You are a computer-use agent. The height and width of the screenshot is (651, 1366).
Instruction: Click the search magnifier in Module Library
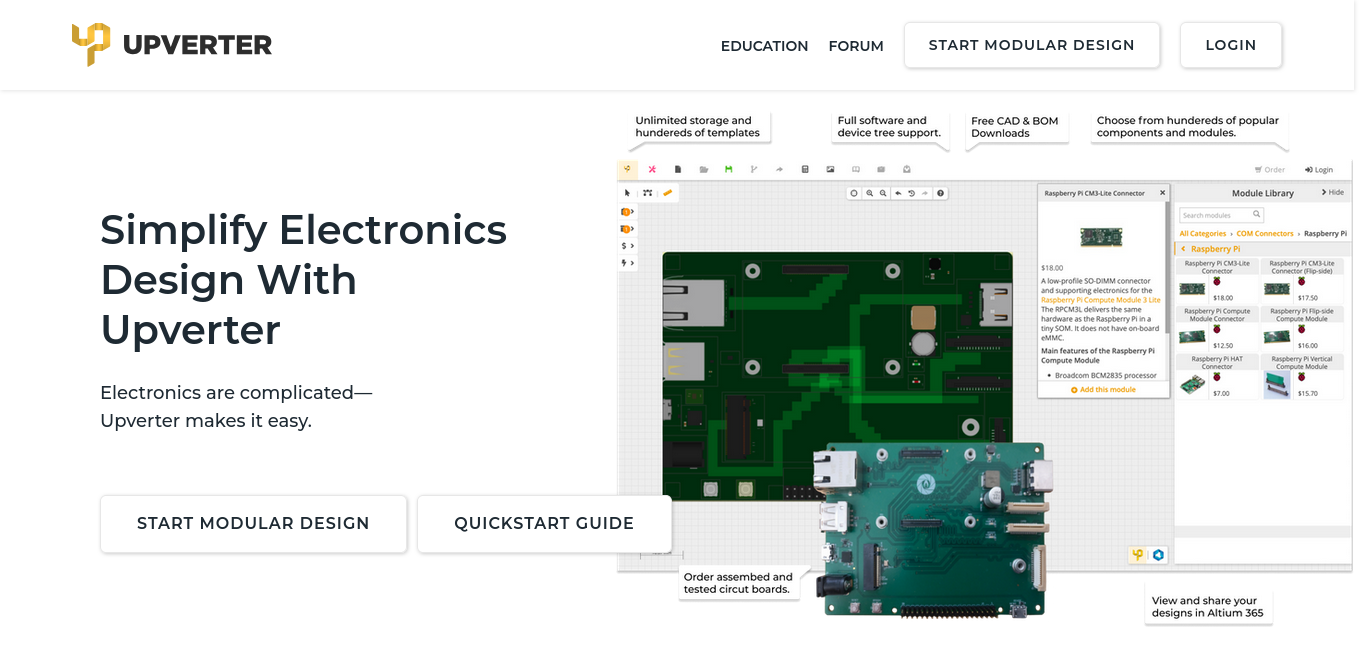click(x=1257, y=214)
